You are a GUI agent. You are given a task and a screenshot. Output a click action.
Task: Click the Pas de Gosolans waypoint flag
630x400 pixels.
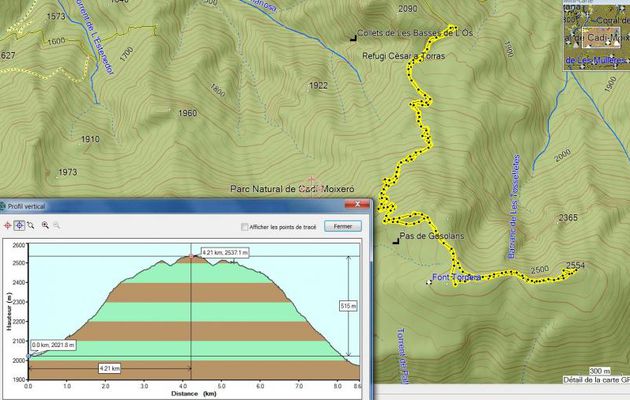coord(396,241)
